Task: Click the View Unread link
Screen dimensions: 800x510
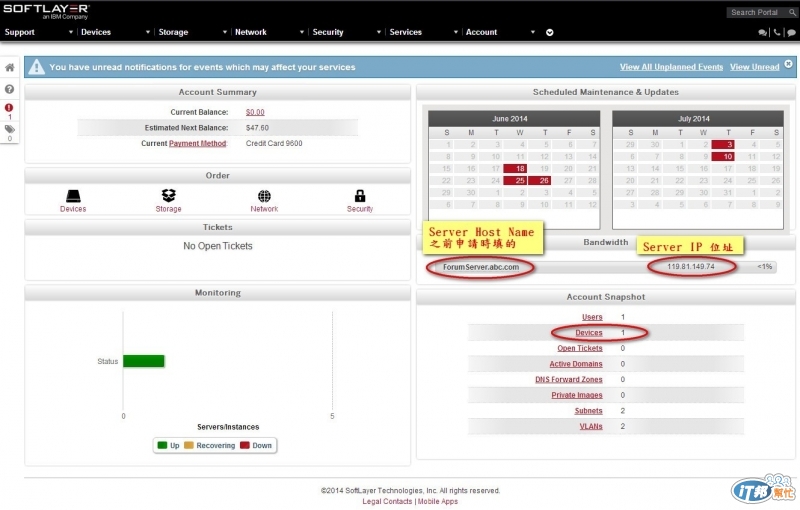Action: pyautogui.click(x=755, y=67)
